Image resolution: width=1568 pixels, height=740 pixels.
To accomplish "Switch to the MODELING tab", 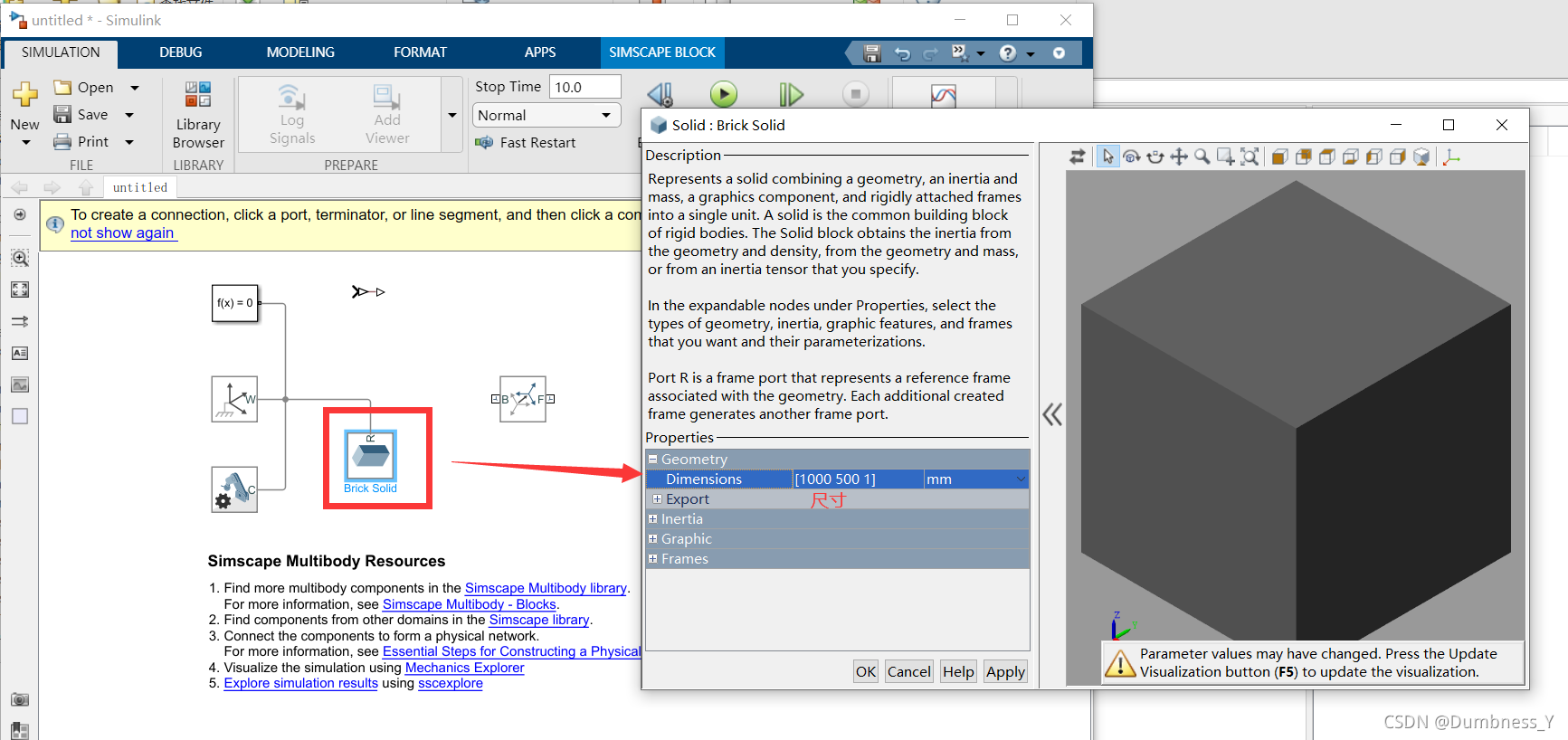I will point(300,52).
